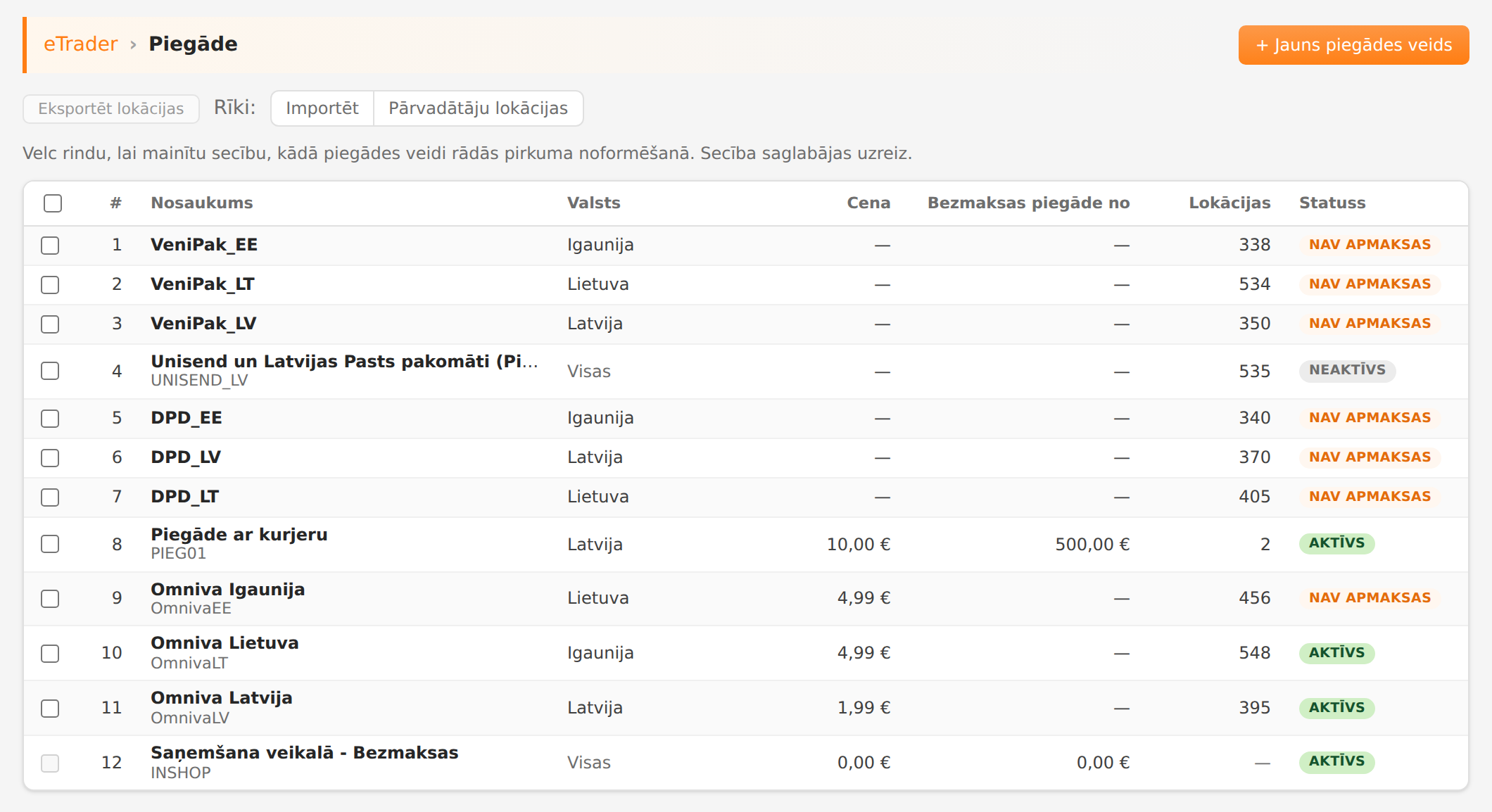The height and width of the screenshot is (812, 1492).
Task: Open Saņemšana veikalā - Bezmaksas entry
Action: click(x=305, y=753)
